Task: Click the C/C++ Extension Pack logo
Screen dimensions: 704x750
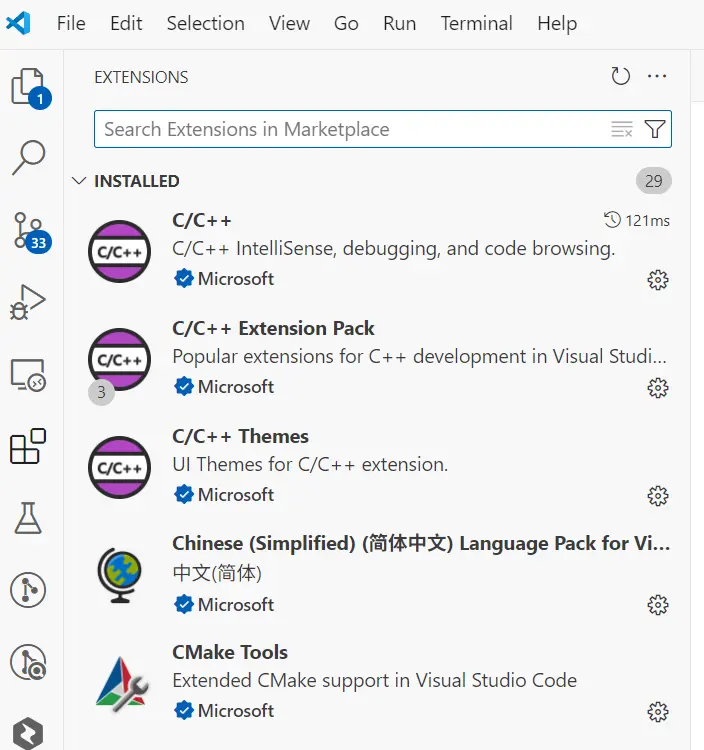Action: pos(120,360)
